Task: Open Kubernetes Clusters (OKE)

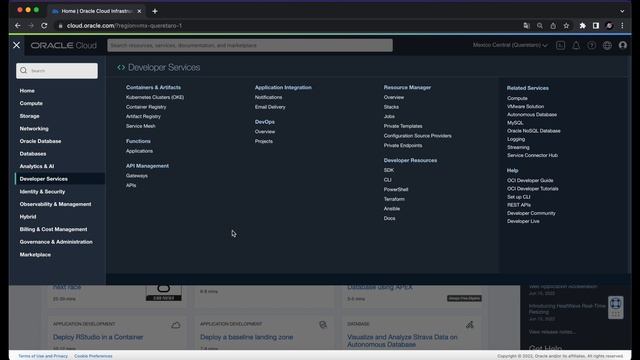Action: click(x=155, y=97)
